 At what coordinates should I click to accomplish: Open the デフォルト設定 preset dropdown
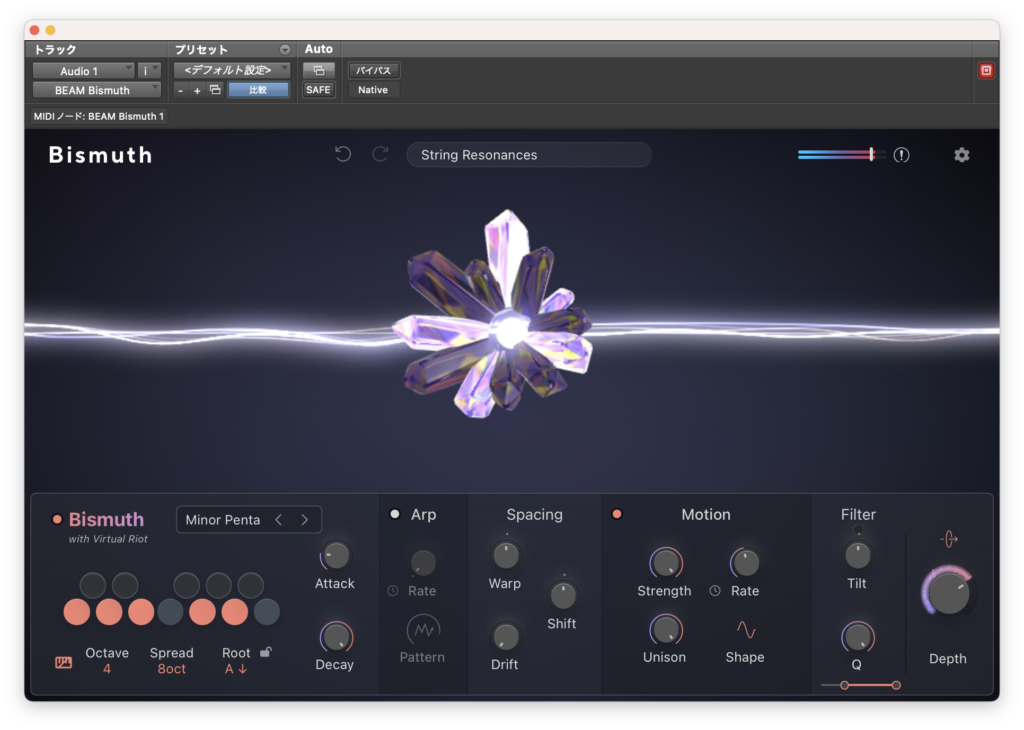click(232, 71)
